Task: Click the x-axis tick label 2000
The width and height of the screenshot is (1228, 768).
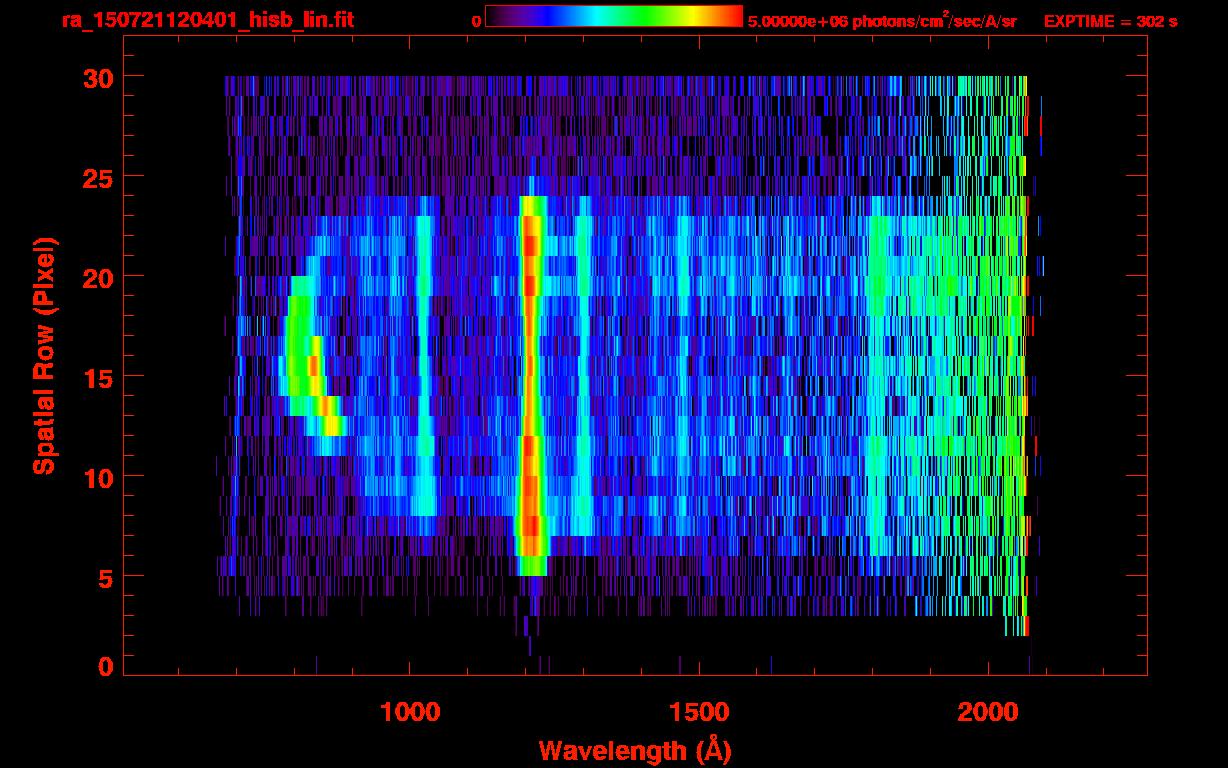Action: (988, 712)
